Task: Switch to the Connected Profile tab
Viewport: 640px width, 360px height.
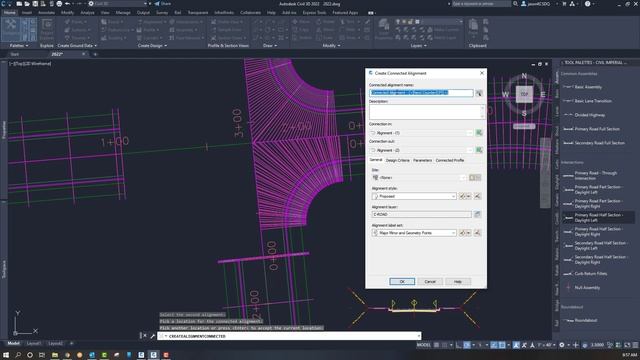Action: click(450, 160)
